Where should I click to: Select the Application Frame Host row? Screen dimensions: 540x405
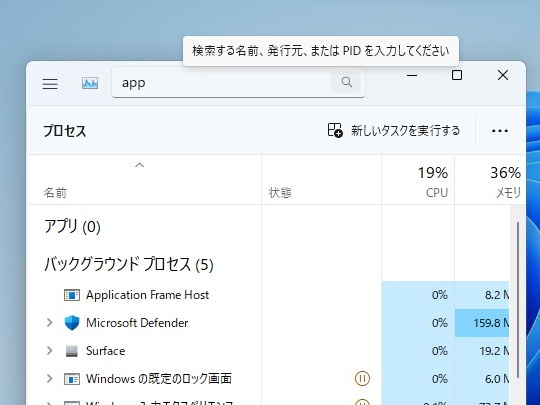point(269,295)
